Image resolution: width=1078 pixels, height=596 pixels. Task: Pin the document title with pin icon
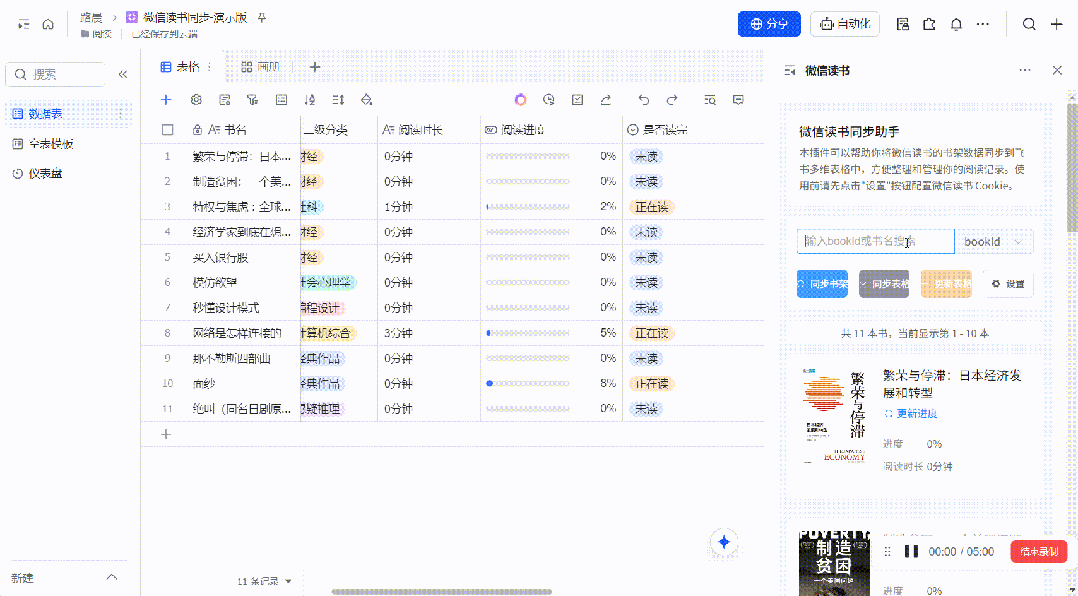click(x=261, y=18)
